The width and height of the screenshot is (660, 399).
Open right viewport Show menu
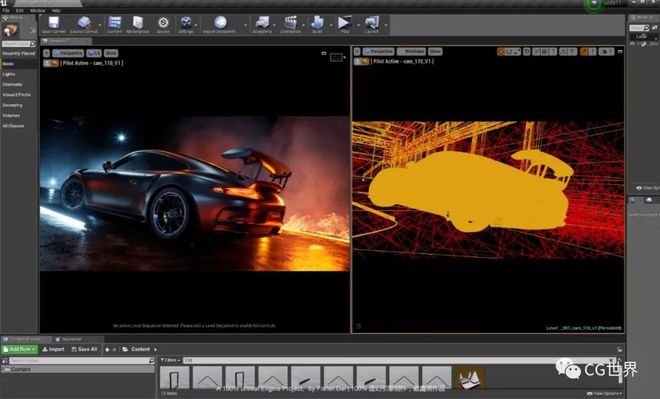point(435,51)
